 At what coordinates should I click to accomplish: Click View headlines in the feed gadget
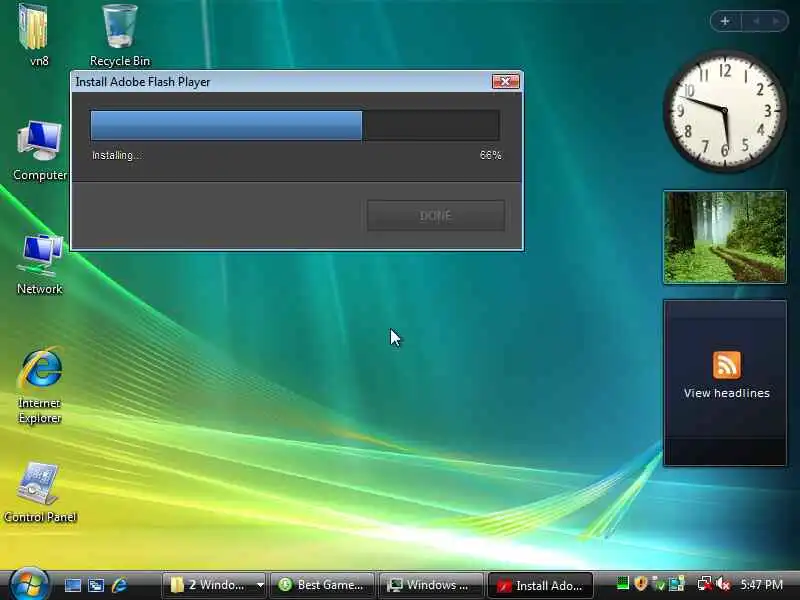[727, 393]
